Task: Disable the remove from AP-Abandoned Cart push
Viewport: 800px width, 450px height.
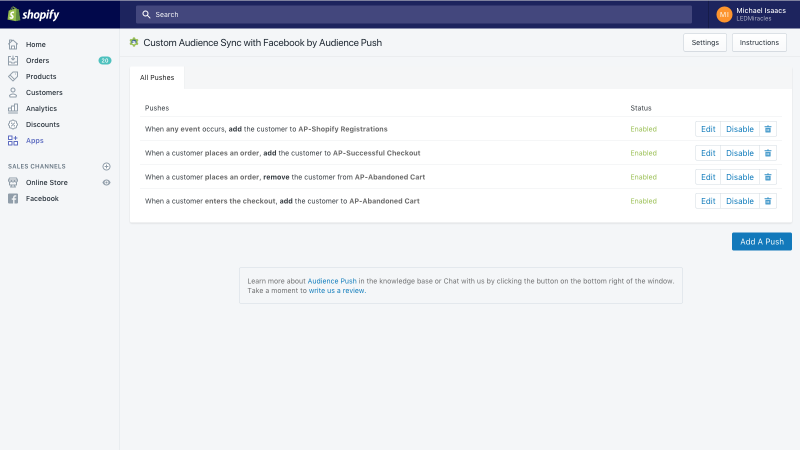Action: (x=740, y=177)
